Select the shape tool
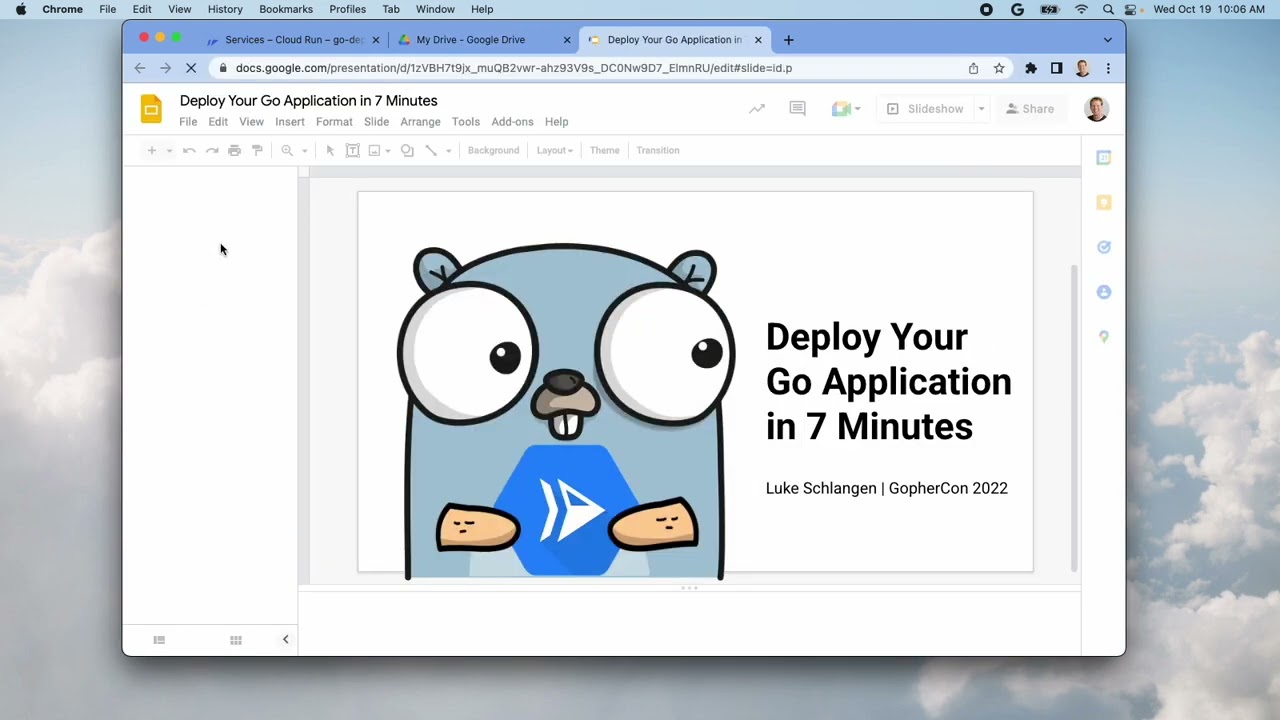The height and width of the screenshot is (720, 1280). [407, 150]
